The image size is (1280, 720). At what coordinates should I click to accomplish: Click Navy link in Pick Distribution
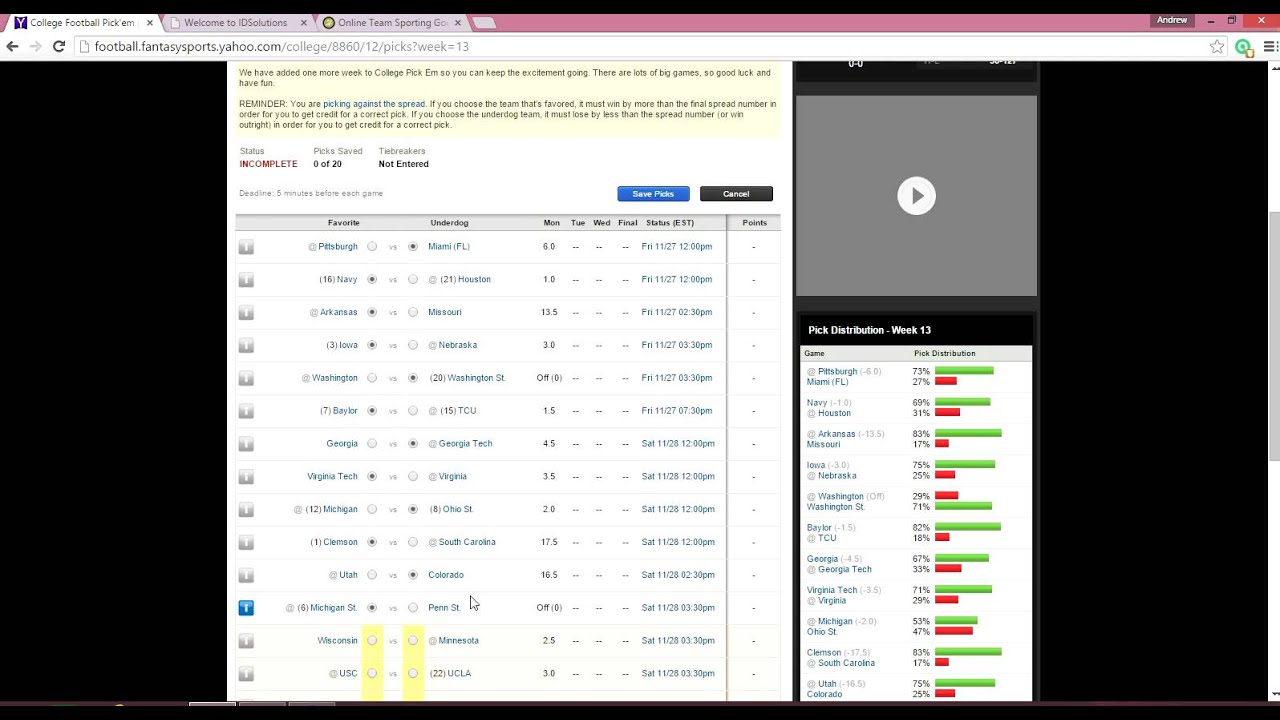point(816,402)
